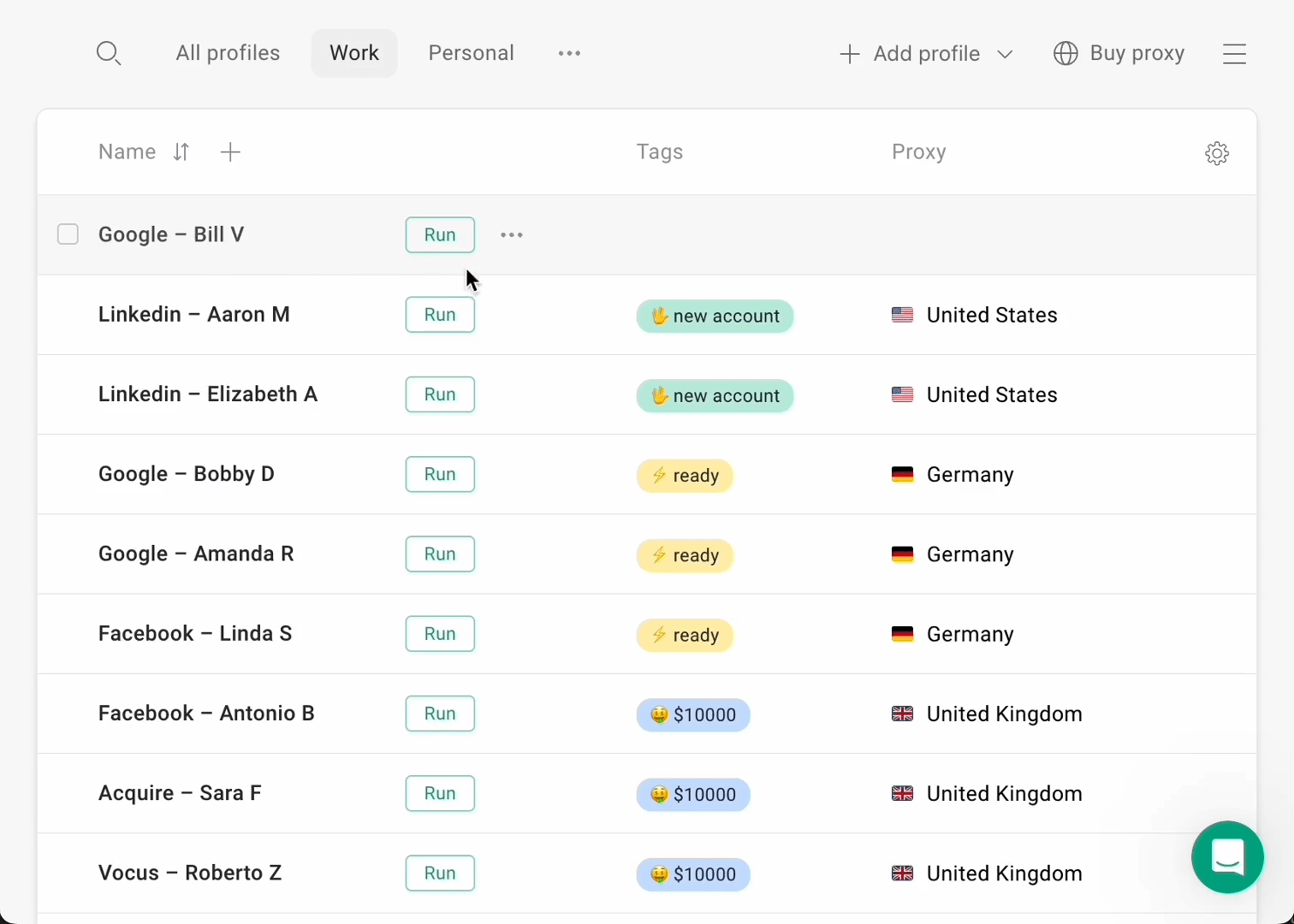Open the three-dot menu for Google – Bill V
This screenshot has width=1294, height=924.
tap(512, 234)
